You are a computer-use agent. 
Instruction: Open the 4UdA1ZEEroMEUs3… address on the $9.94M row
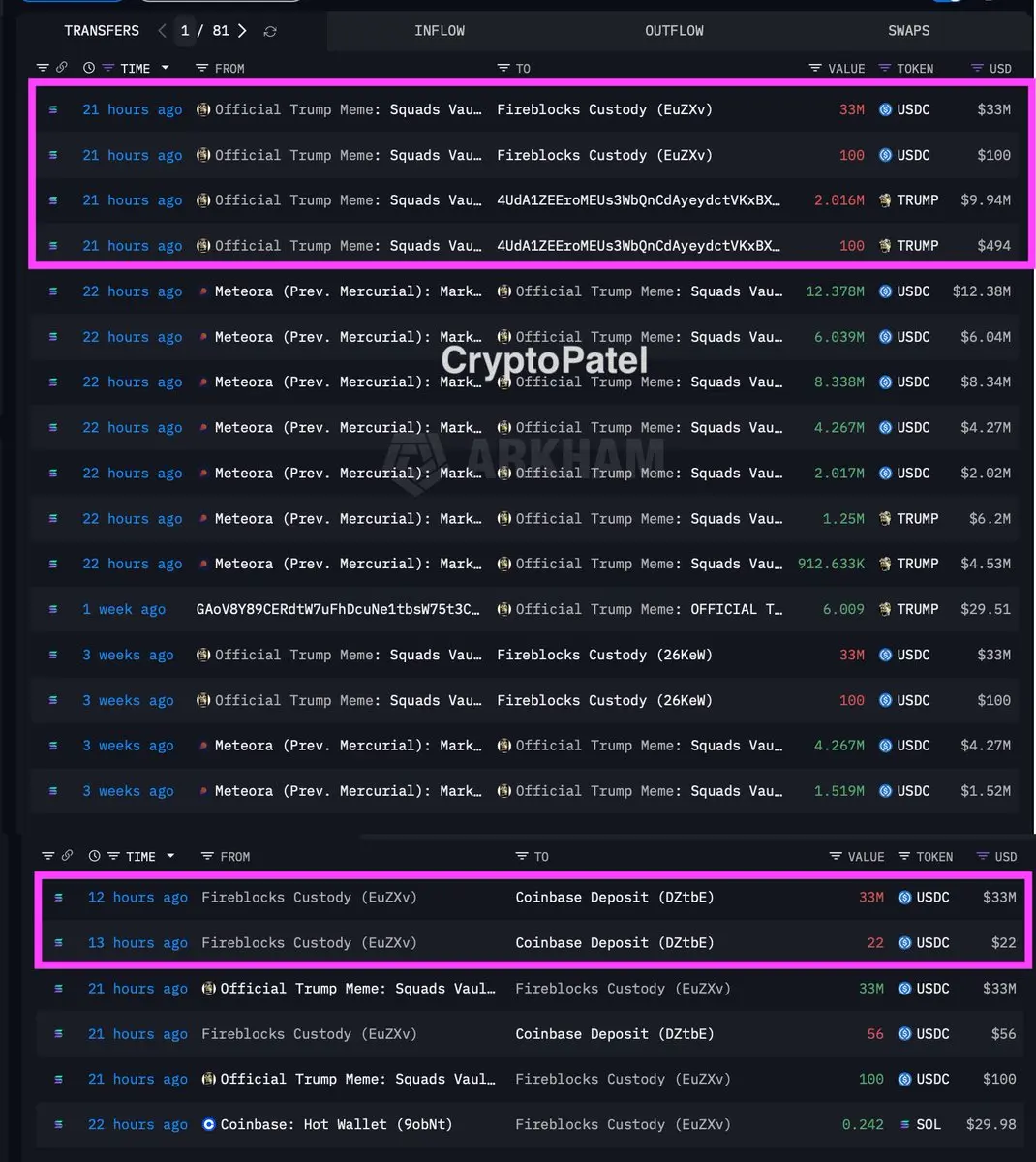coord(638,199)
